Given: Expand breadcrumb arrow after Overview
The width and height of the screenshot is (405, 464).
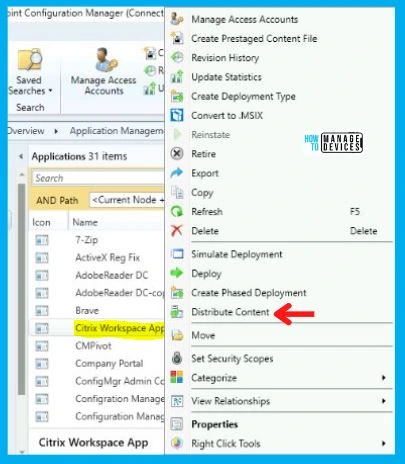Looking at the screenshot, I should tap(56, 131).
